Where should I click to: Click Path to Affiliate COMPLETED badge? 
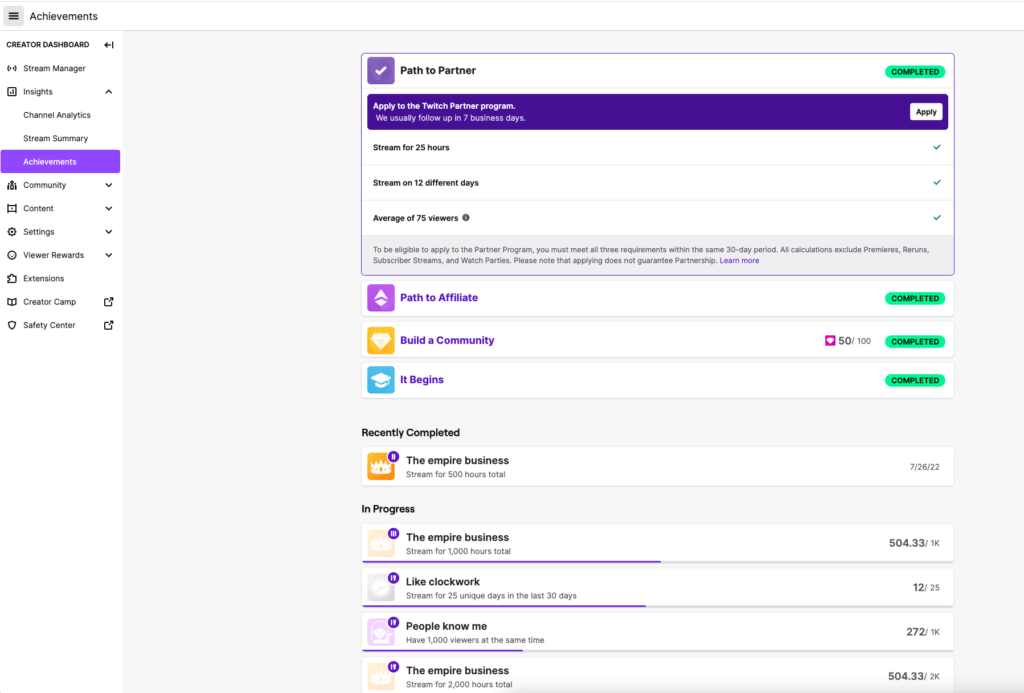pos(915,298)
